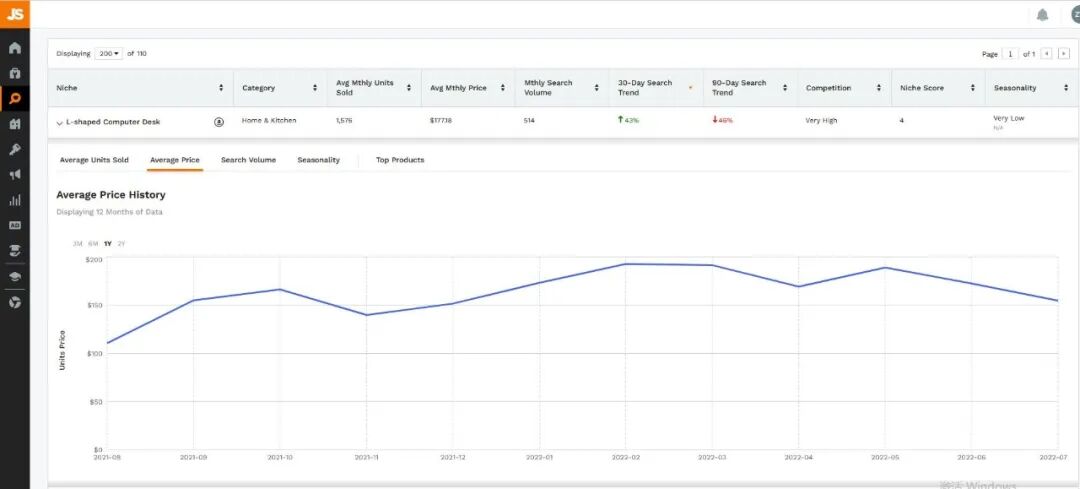Switch to Seasonality tab
Image resolution: width=1080 pixels, height=489 pixels.
tap(318, 160)
